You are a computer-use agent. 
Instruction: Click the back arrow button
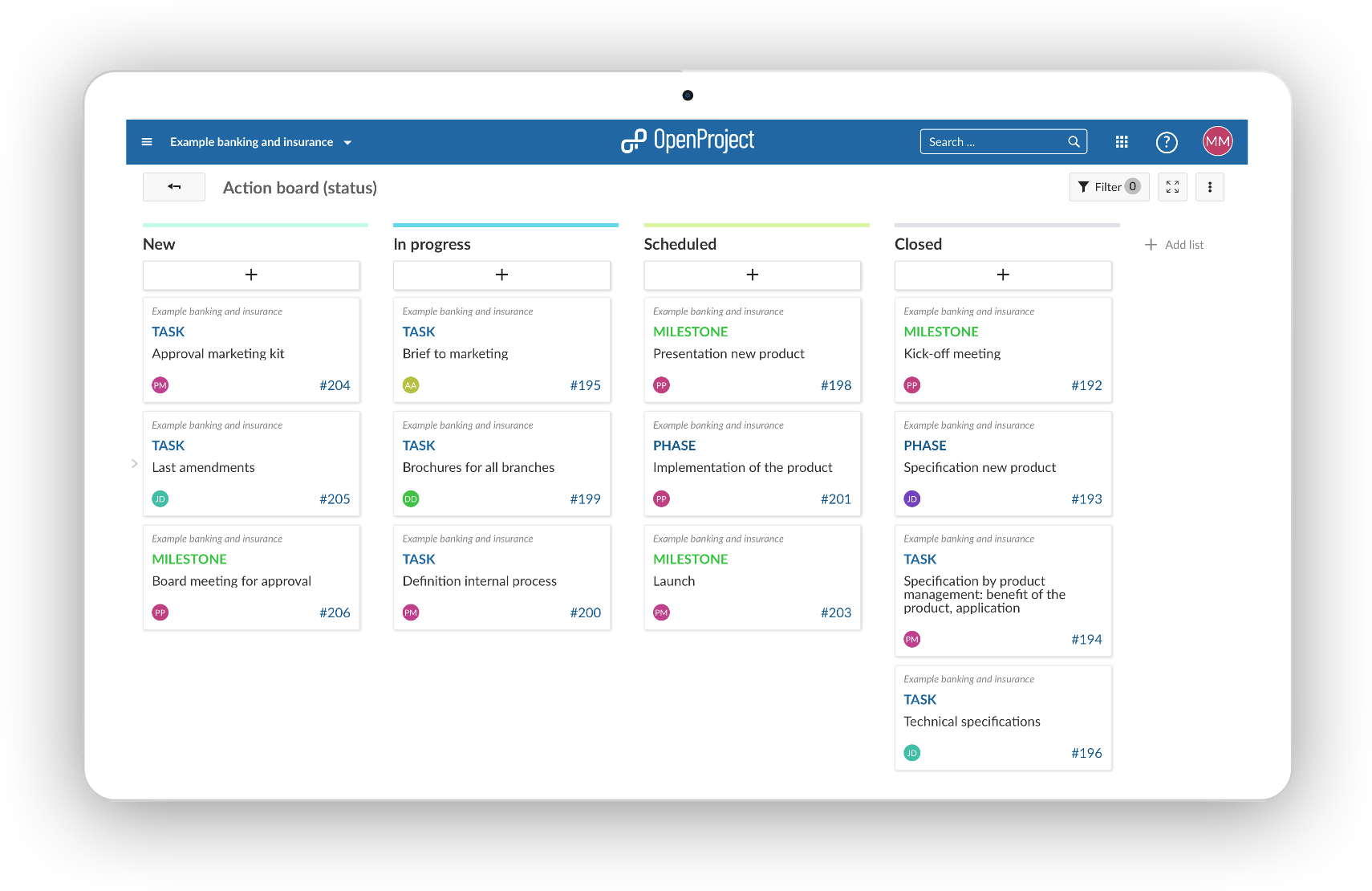click(174, 187)
